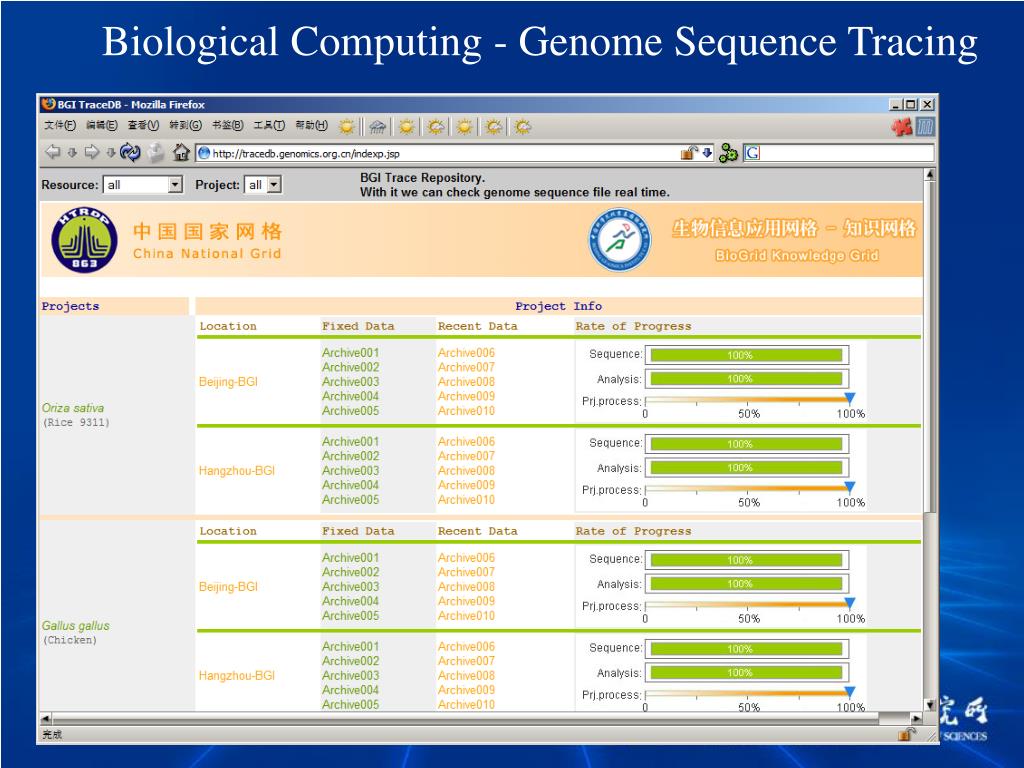The height and width of the screenshot is (768, 1024).
Task: Open the Back history dropdown arrow
Action: point(72,153)
